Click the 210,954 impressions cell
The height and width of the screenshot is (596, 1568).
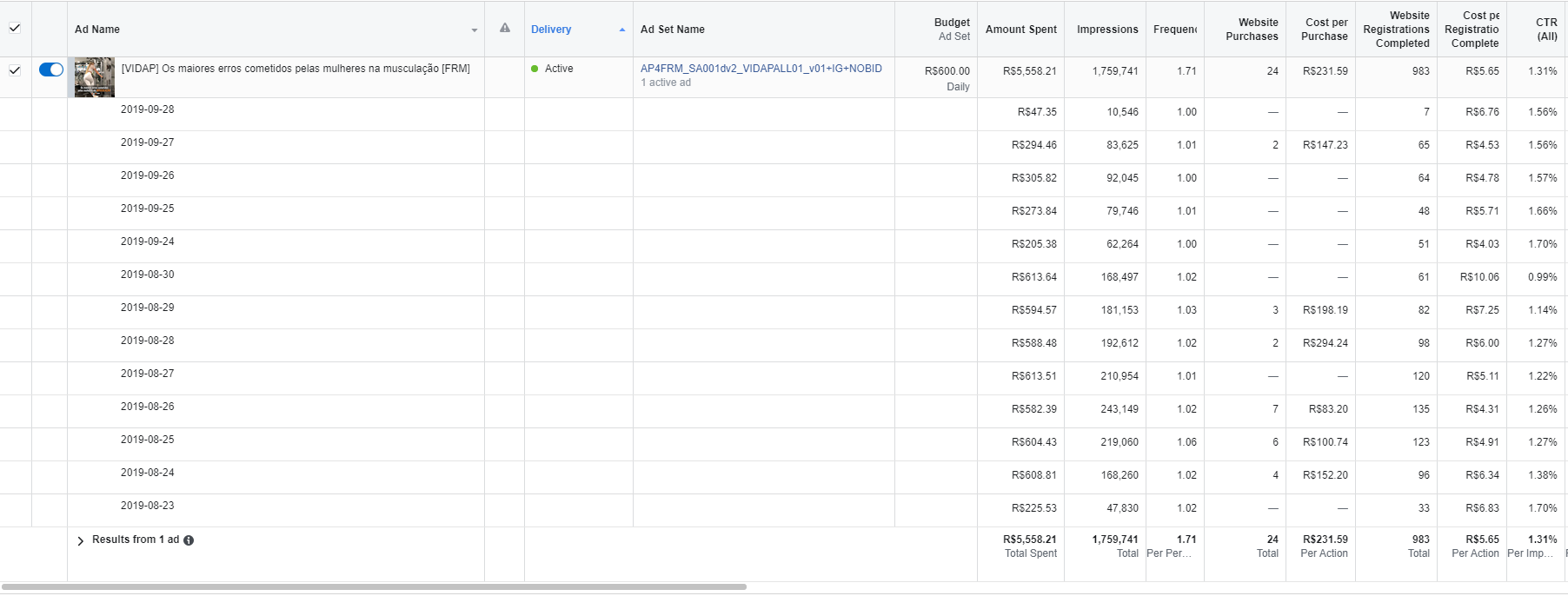pyautogui.click(x=1120, y=376)
